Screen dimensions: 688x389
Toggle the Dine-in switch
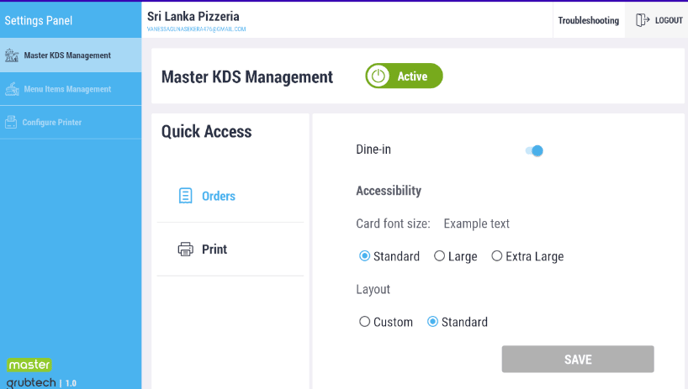(534, 151)
